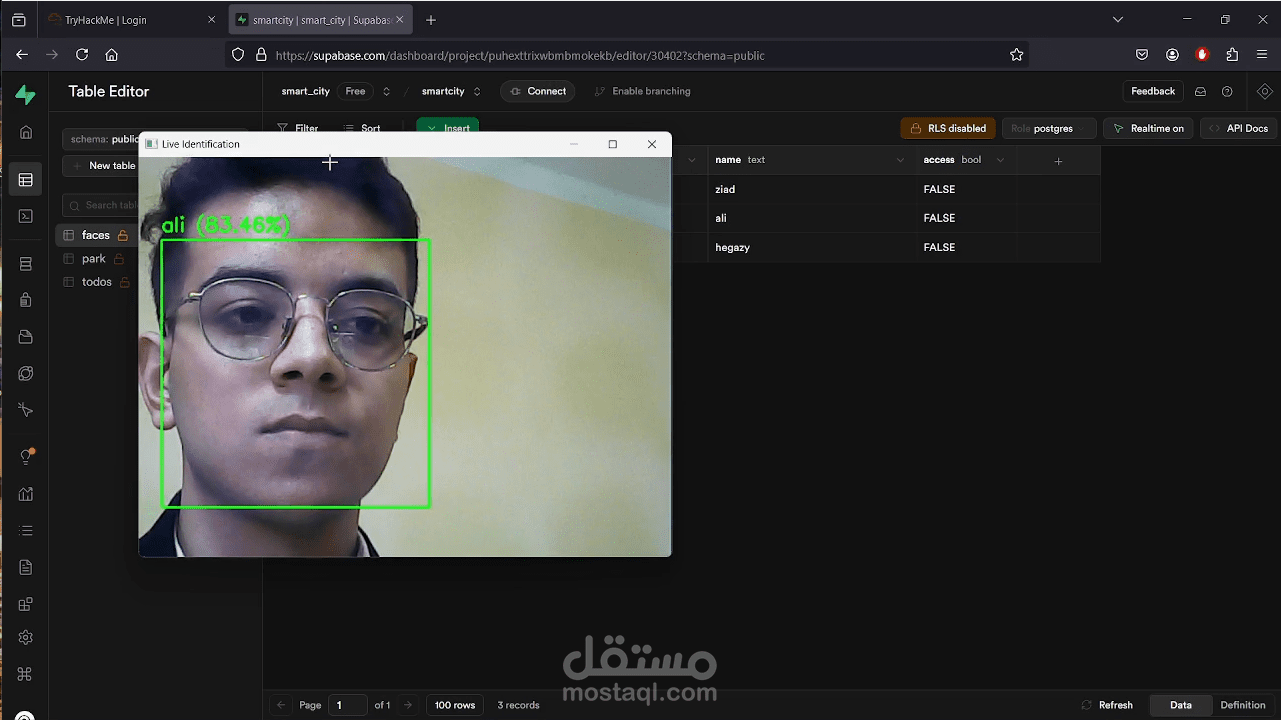Switch to the Definition view tab

click(x=1243, y=705)
